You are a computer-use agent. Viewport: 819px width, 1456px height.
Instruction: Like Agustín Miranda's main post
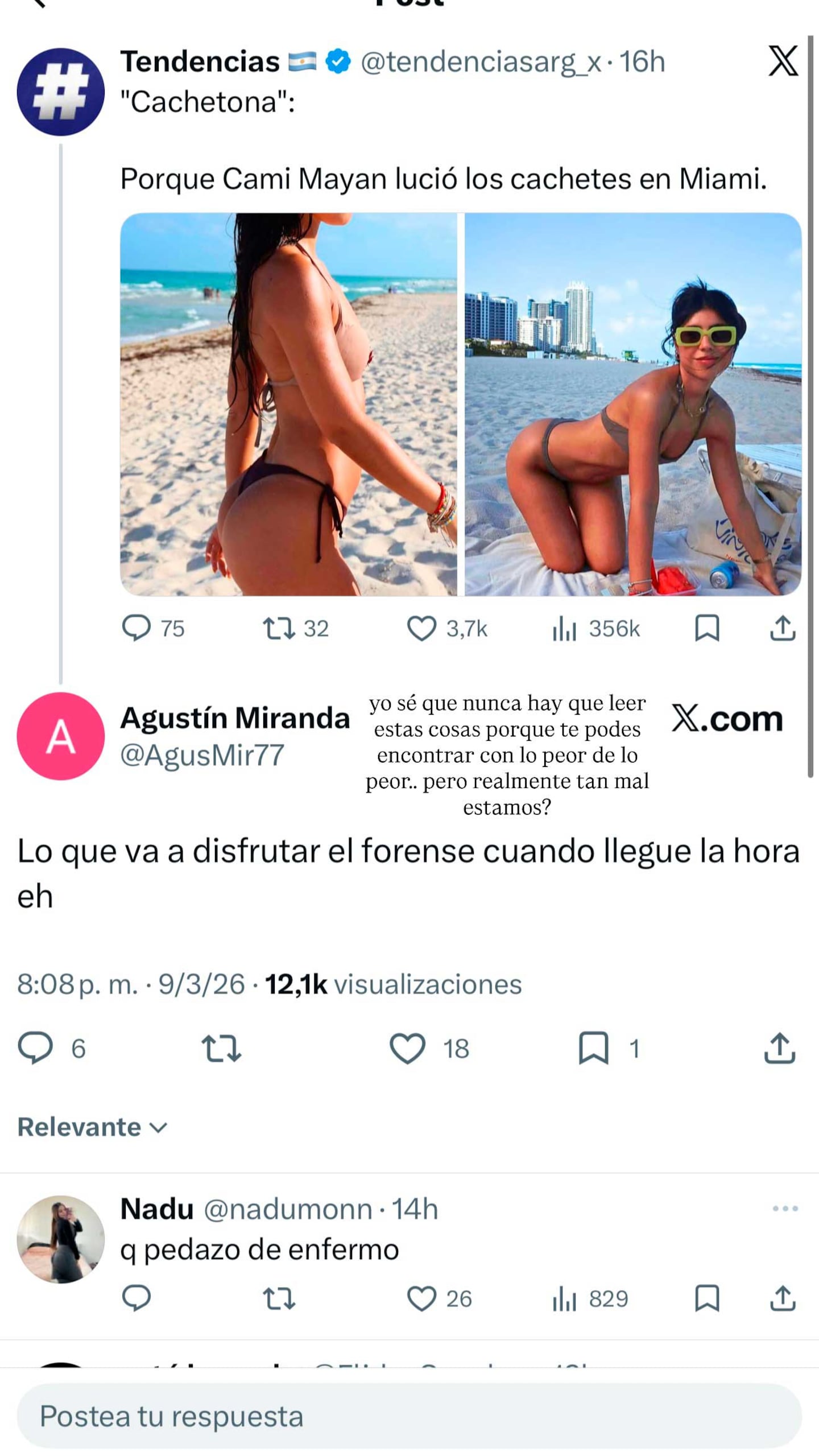point(408,1048)
